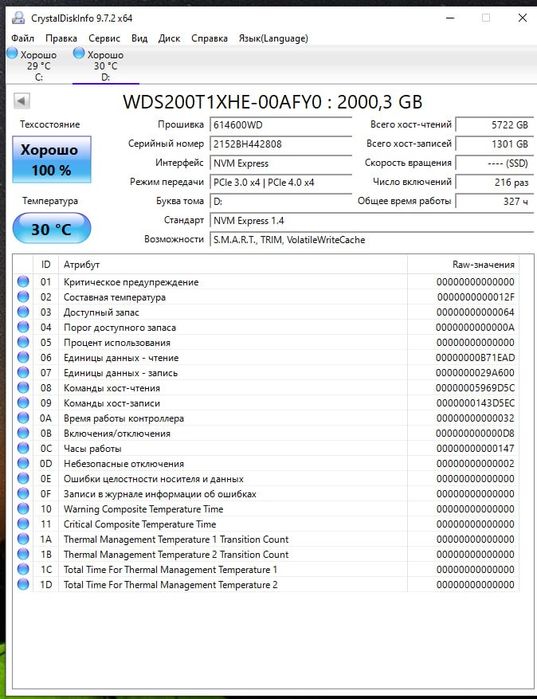The image size is (537, 699).
Task: Click raw value 000000029A600
Action: point(475,373)
